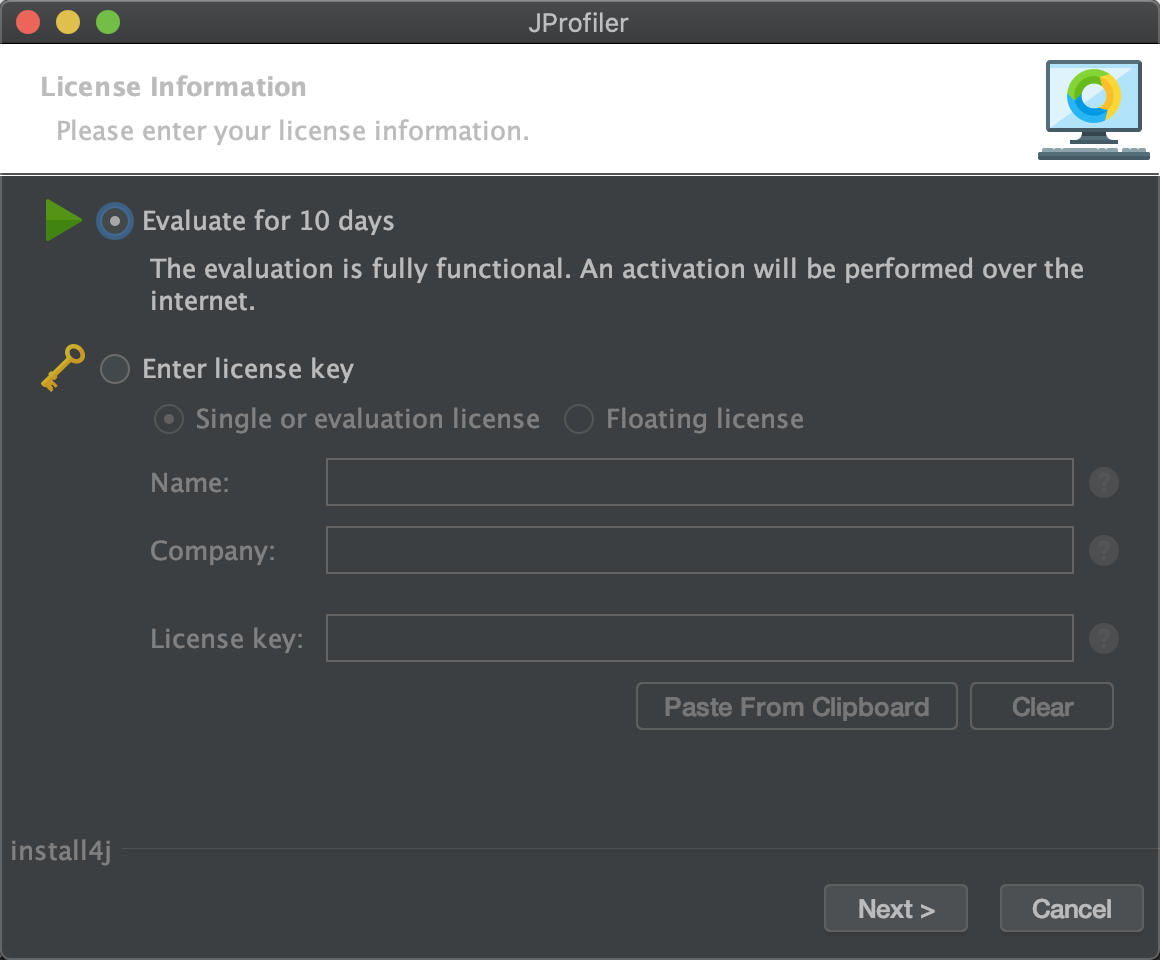The width and height of the screenshot is (1160, 960).
Task: Click the evaluation is fully functional description
Action: (x=616, y=285)
